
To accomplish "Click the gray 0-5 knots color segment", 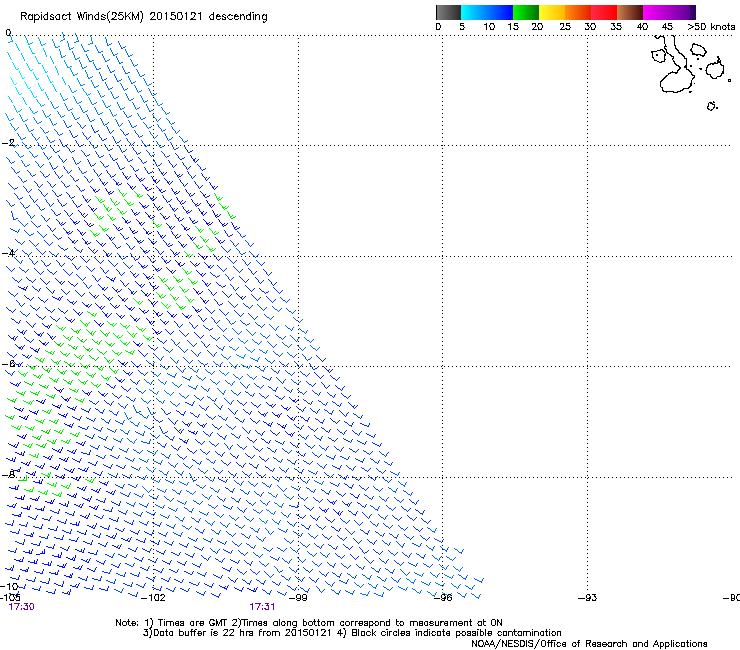I will pyautogui.click(x=448, y=12).
